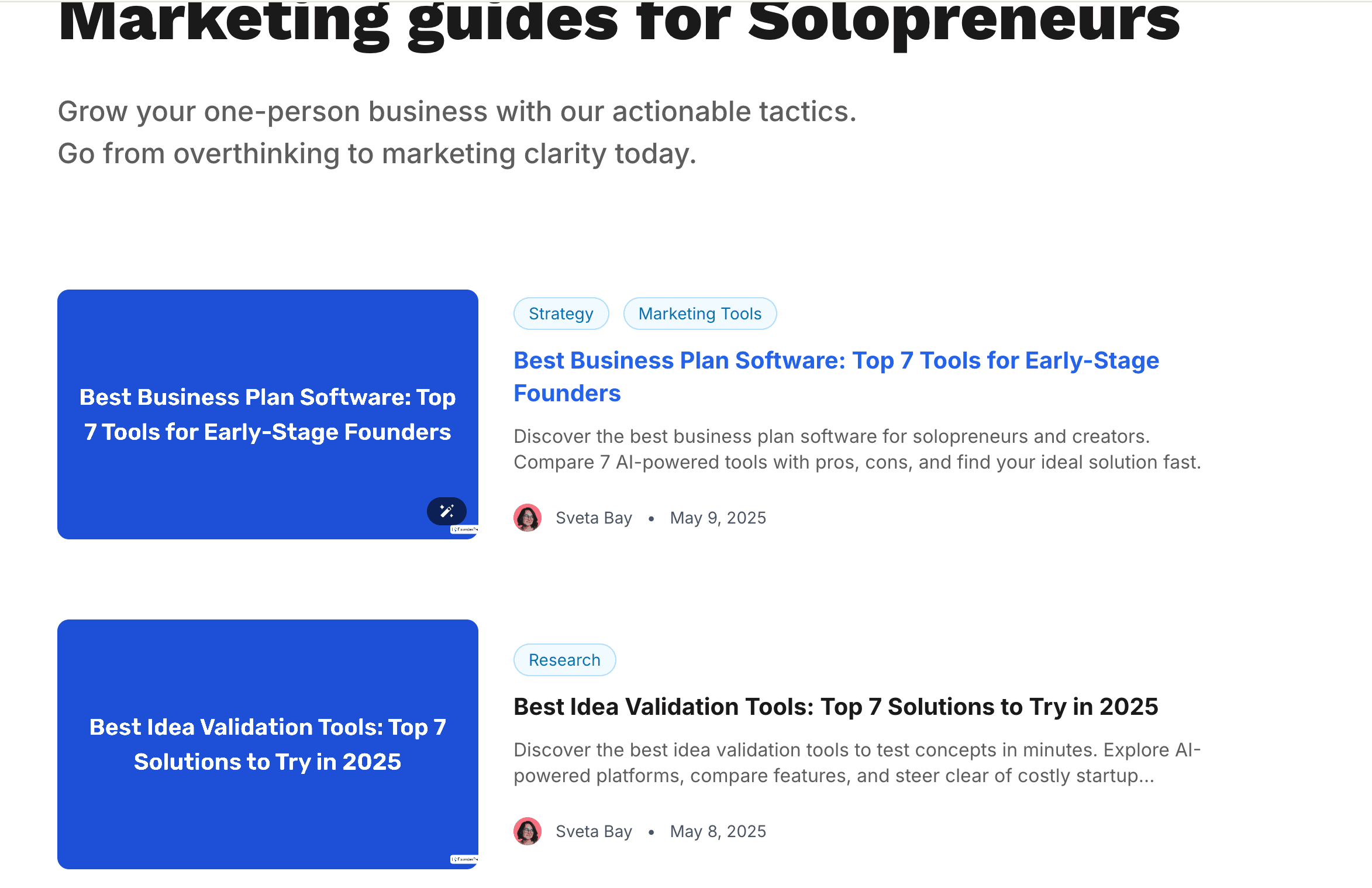Click Sveta Bay avatar beside May 9 date
Viewport: 1372px width, 888px height.
point(528,518)
